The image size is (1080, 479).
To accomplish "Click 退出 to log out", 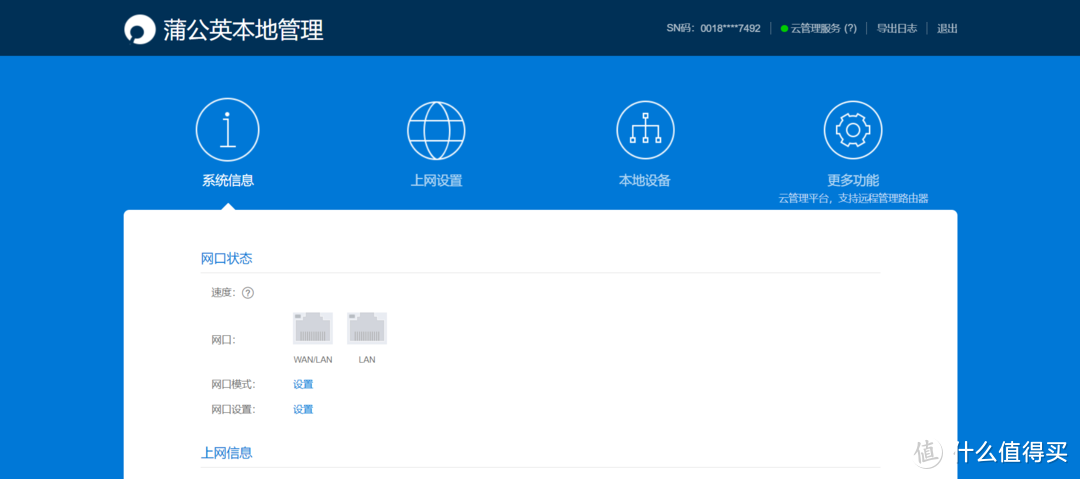I will tap(947, 29).
